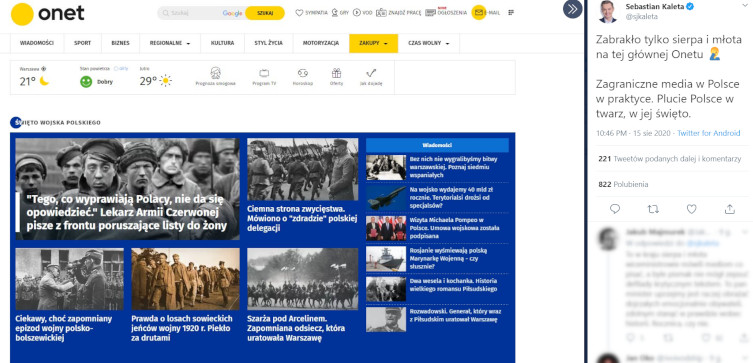Viewport: 753px width, 363px height.
Task: Open the Kultura menu item
Action: point(222,43)
